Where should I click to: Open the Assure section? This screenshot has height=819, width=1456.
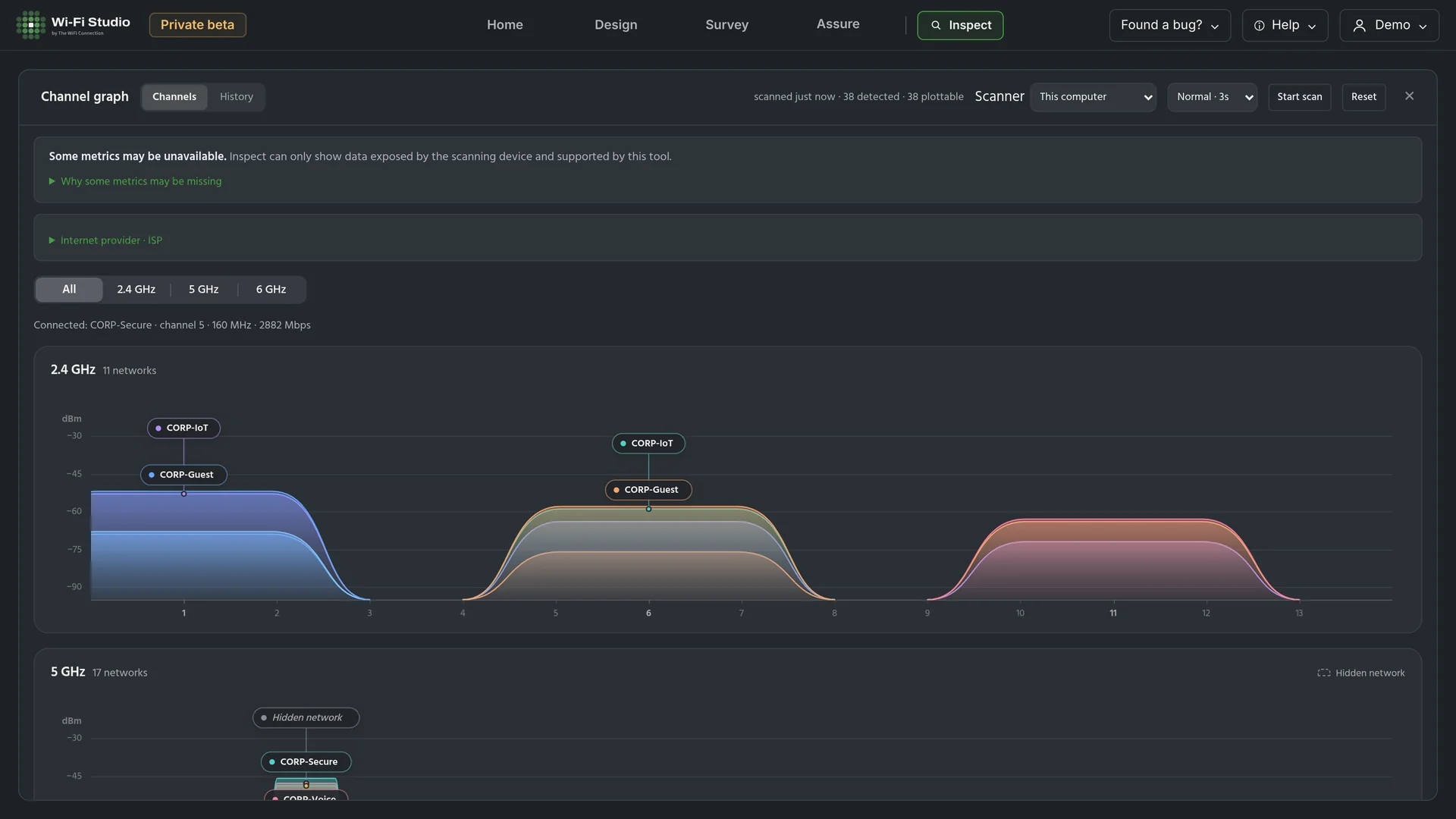coord(838,24)
